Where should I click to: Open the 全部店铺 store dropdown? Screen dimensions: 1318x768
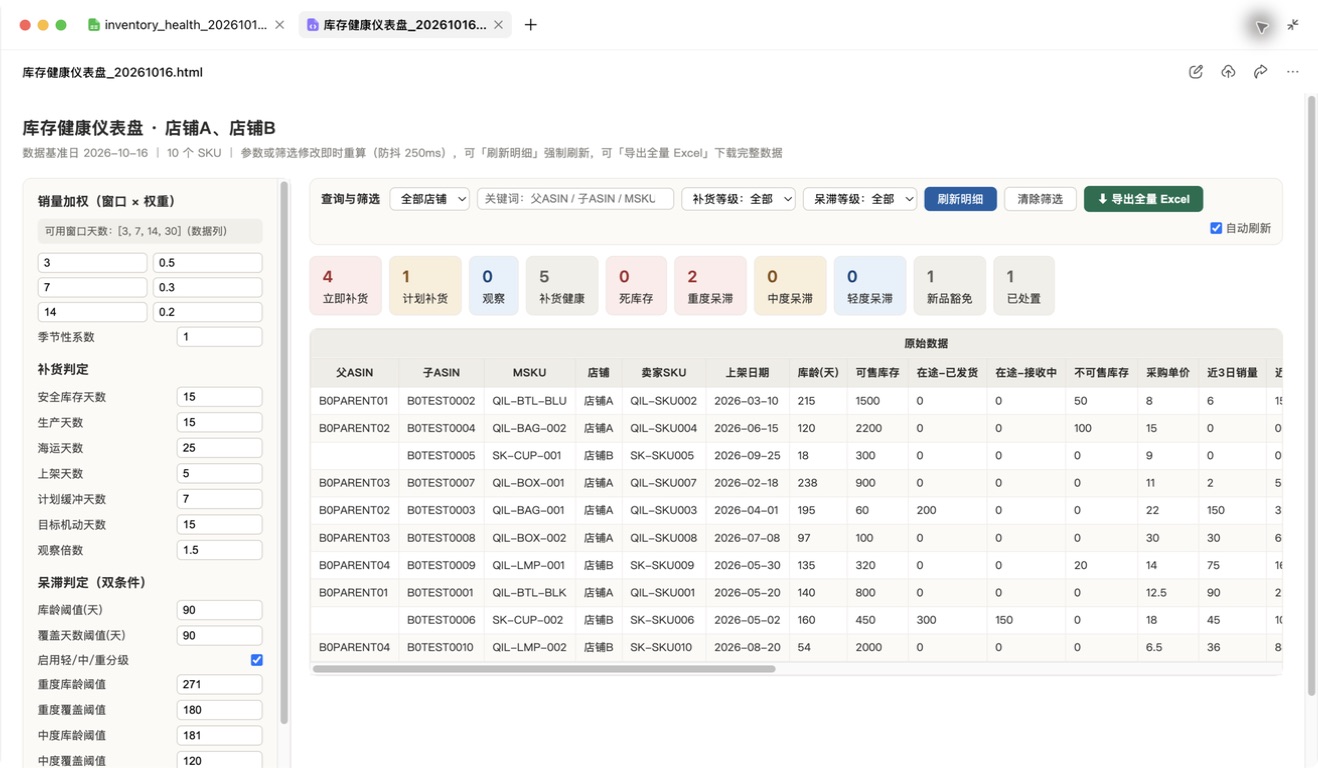point(430,199)
